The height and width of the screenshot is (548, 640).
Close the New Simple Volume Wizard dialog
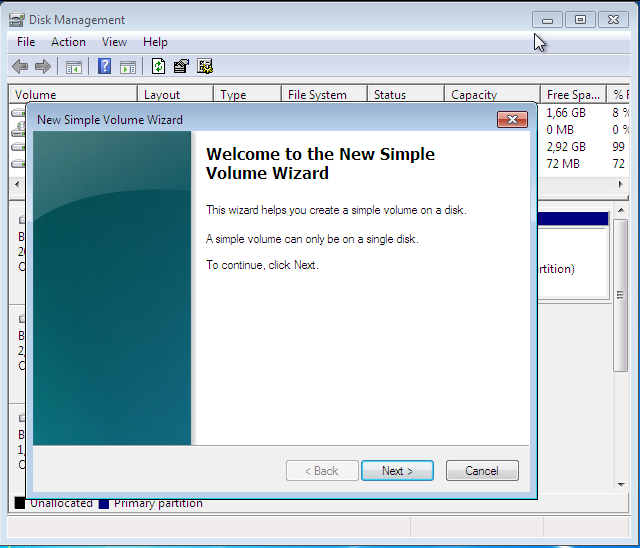pyautogui.click(x=512, y=120)
